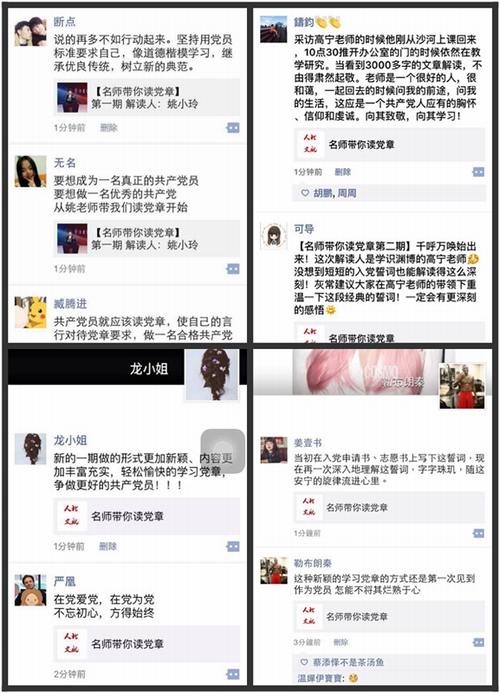
Task: Open 龙小姐's large cover profile photo
Action: click(x=212, y=374)
